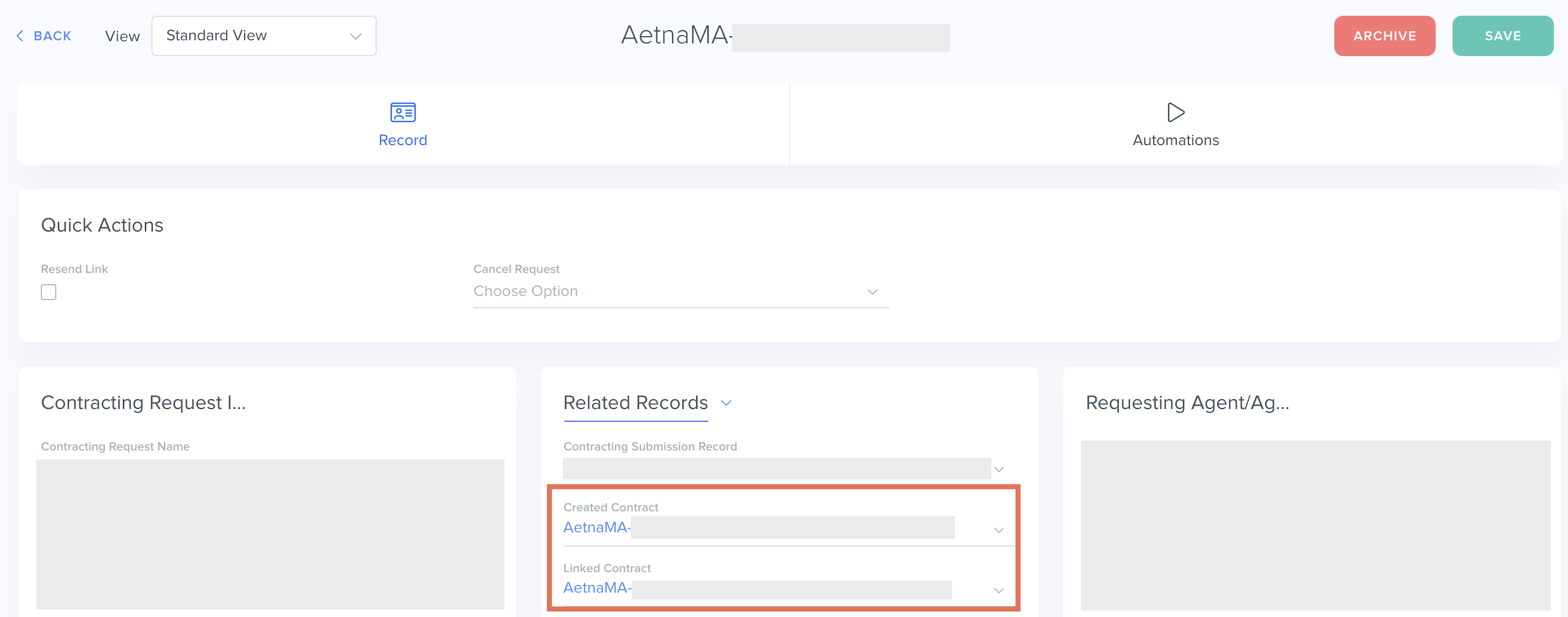
Task: Open the Created Contract dropdown arrow
Action: point(998,530)
